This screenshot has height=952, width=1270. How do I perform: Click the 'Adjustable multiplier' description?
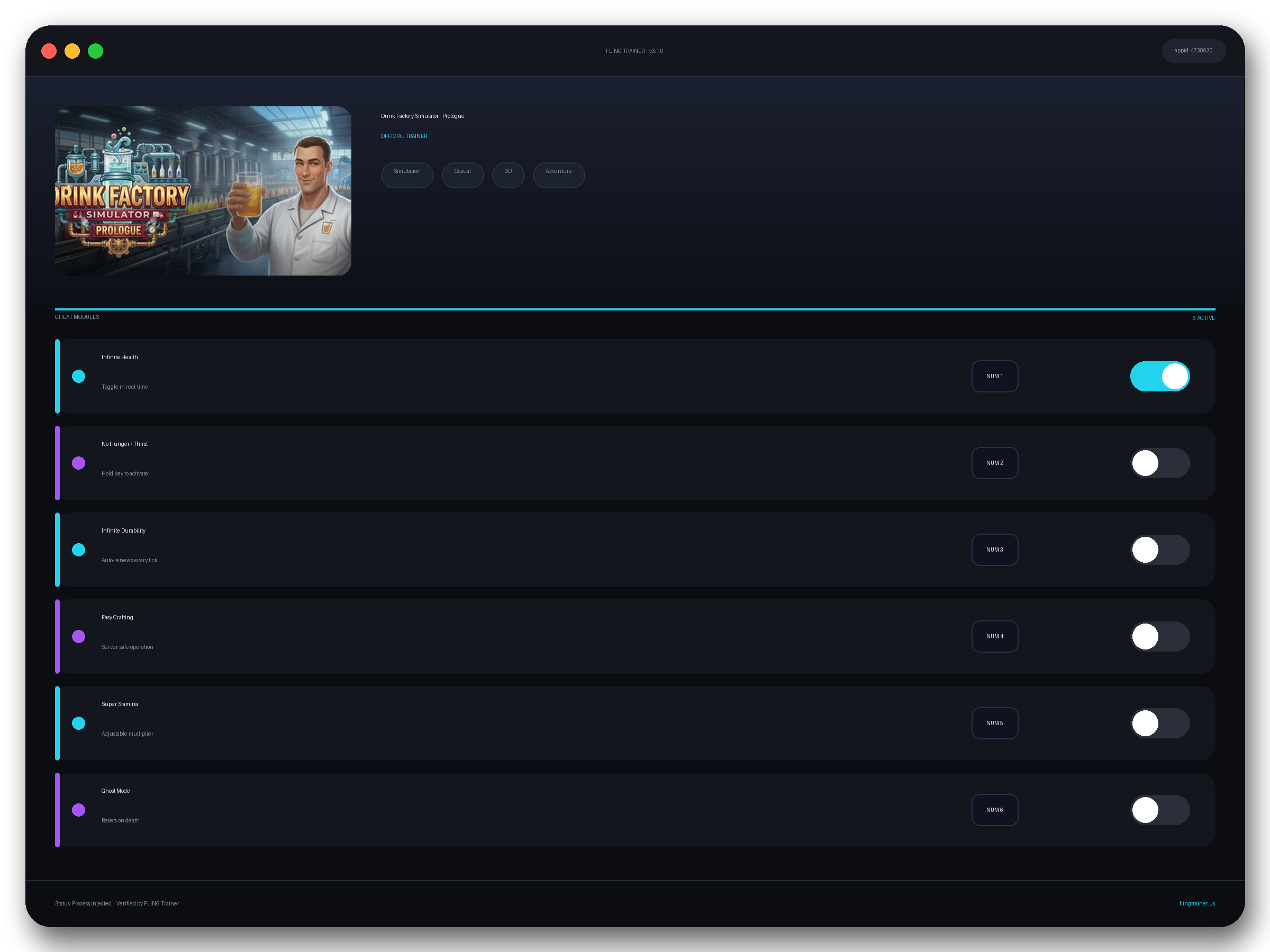[128, 734]
